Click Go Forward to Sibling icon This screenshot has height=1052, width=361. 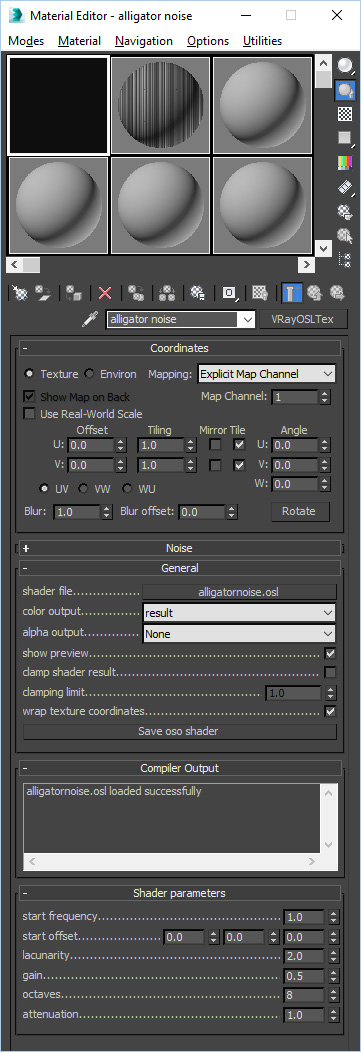(337, 293)
